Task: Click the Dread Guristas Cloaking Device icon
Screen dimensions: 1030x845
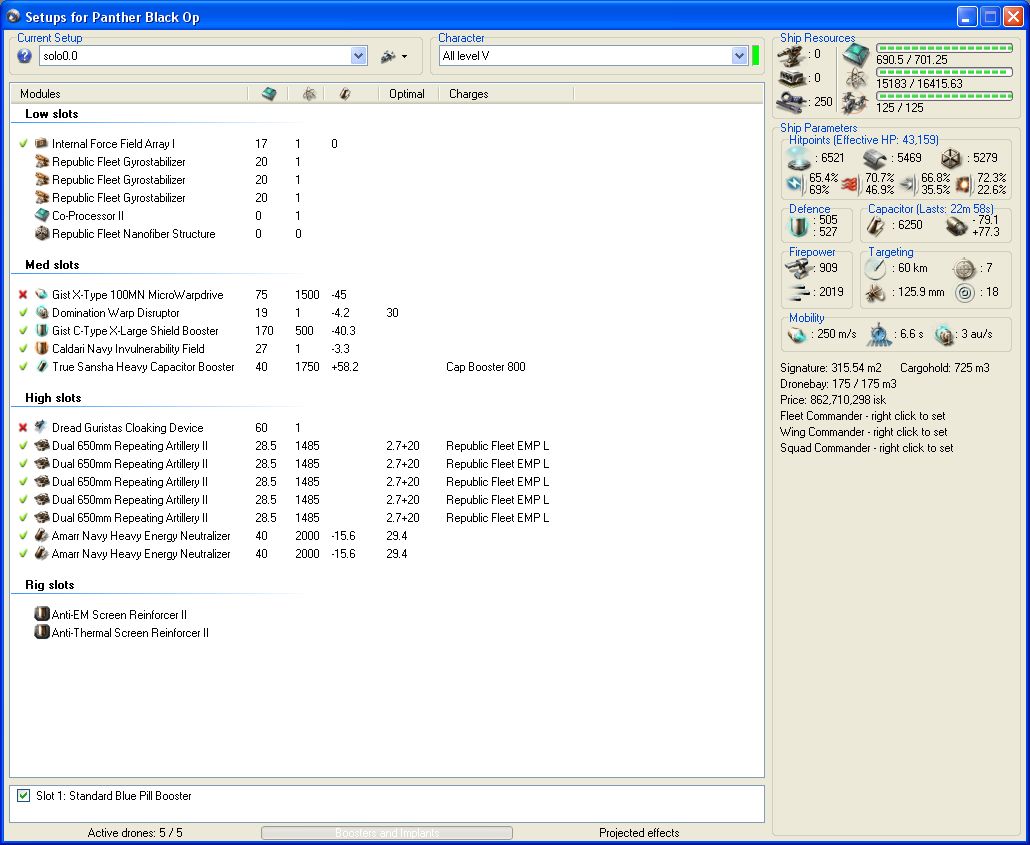Action: tap(42, 427)
